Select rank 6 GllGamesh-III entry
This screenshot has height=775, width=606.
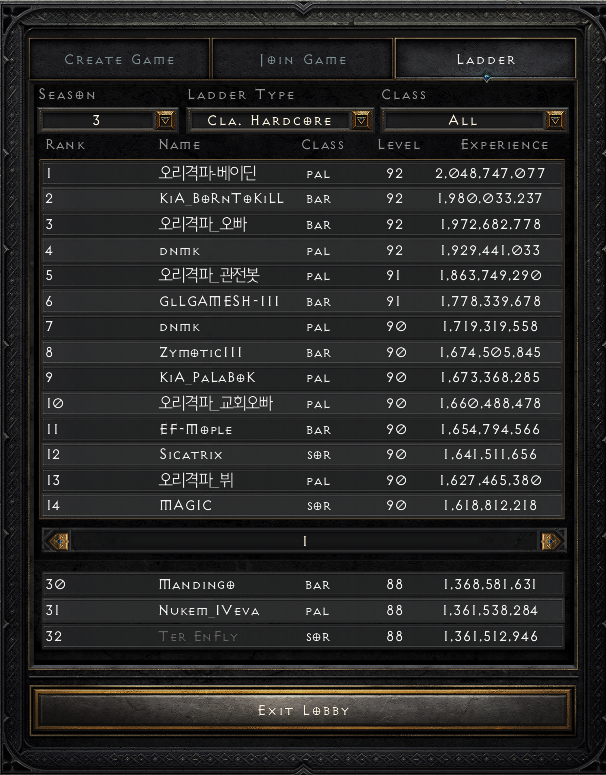[303, 301]
